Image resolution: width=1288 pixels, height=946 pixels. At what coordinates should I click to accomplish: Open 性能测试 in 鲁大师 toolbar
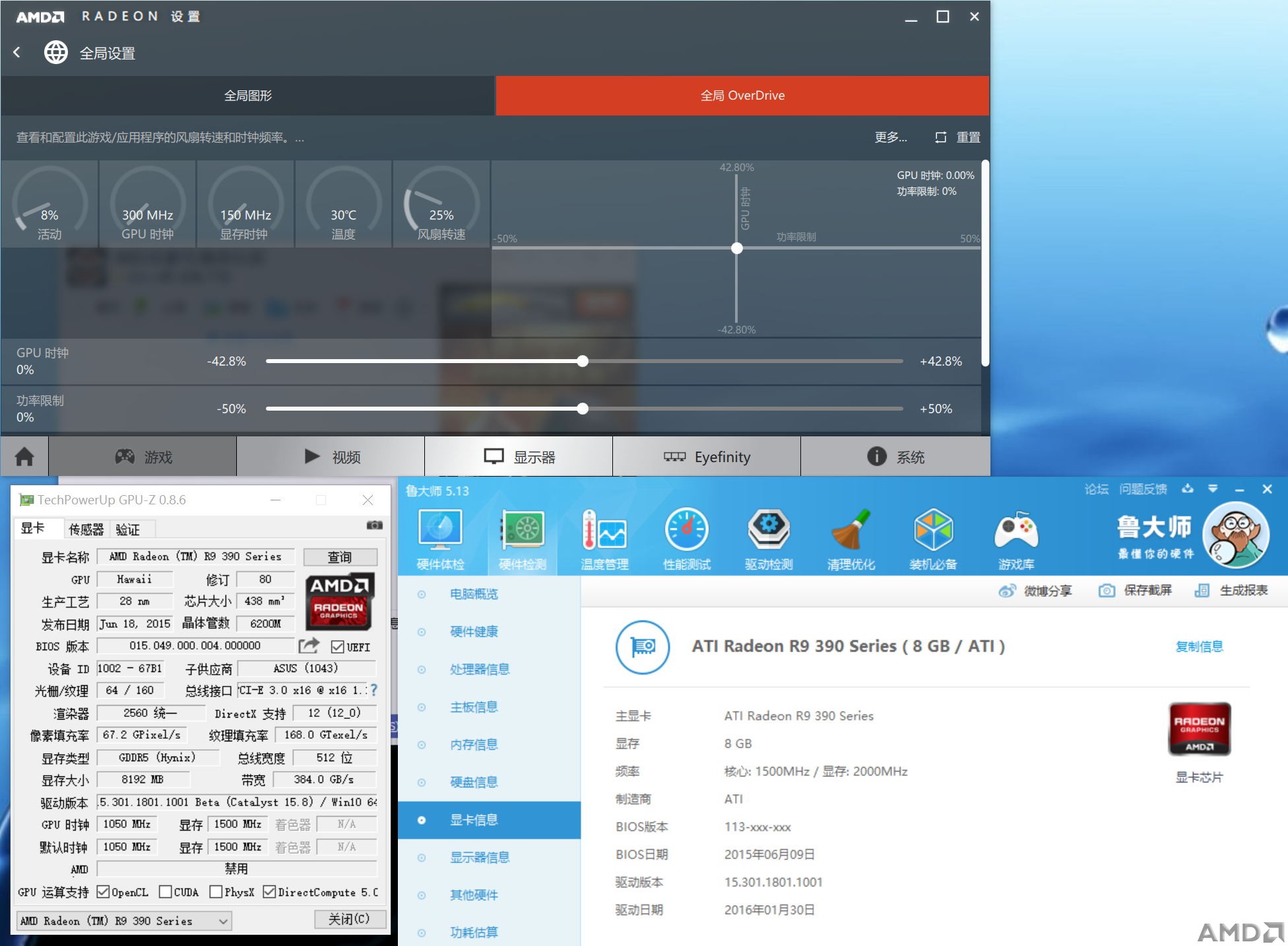click(687, 540)
